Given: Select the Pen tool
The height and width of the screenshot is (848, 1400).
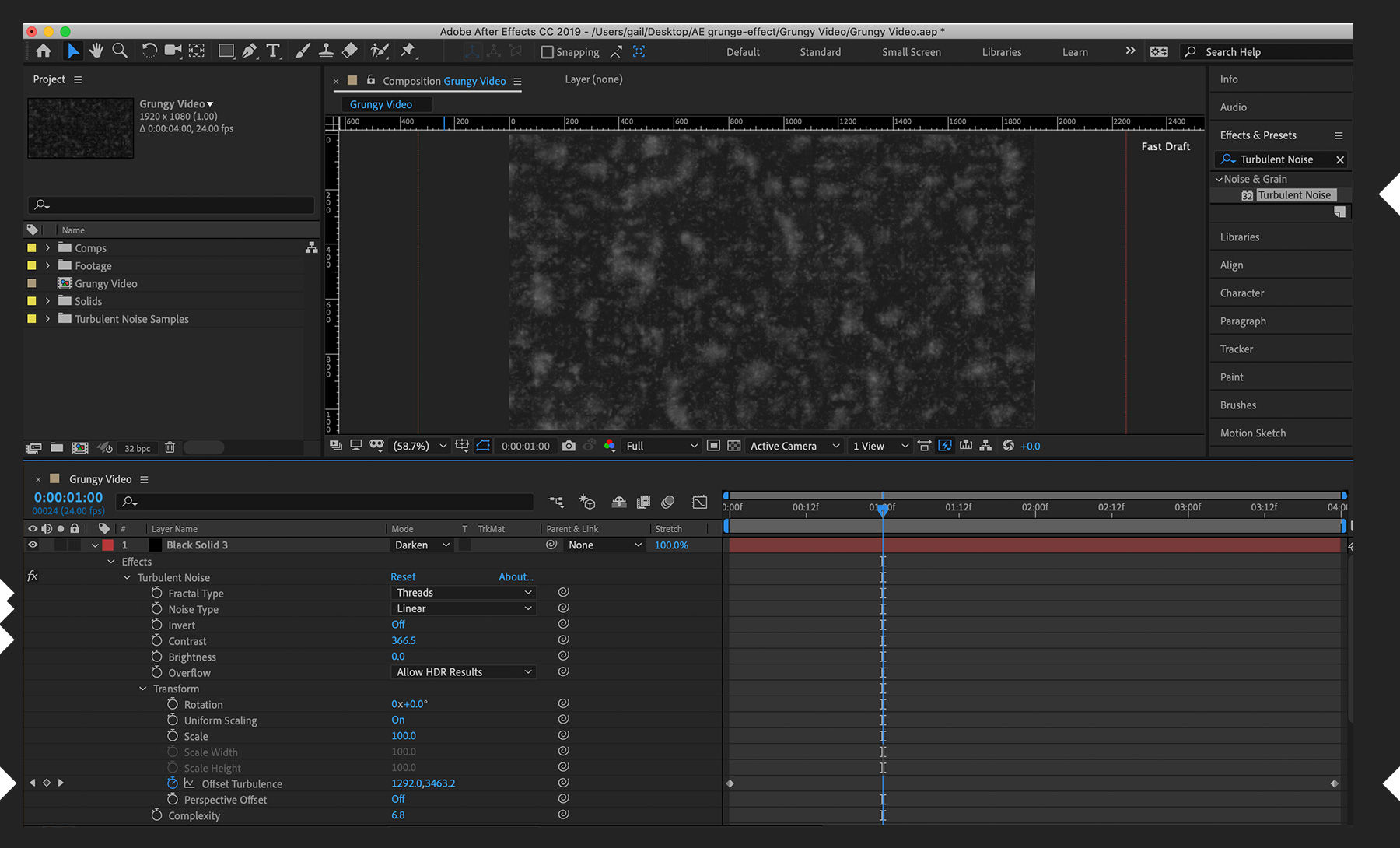Looking at the screenshot, I should (250, 51).
